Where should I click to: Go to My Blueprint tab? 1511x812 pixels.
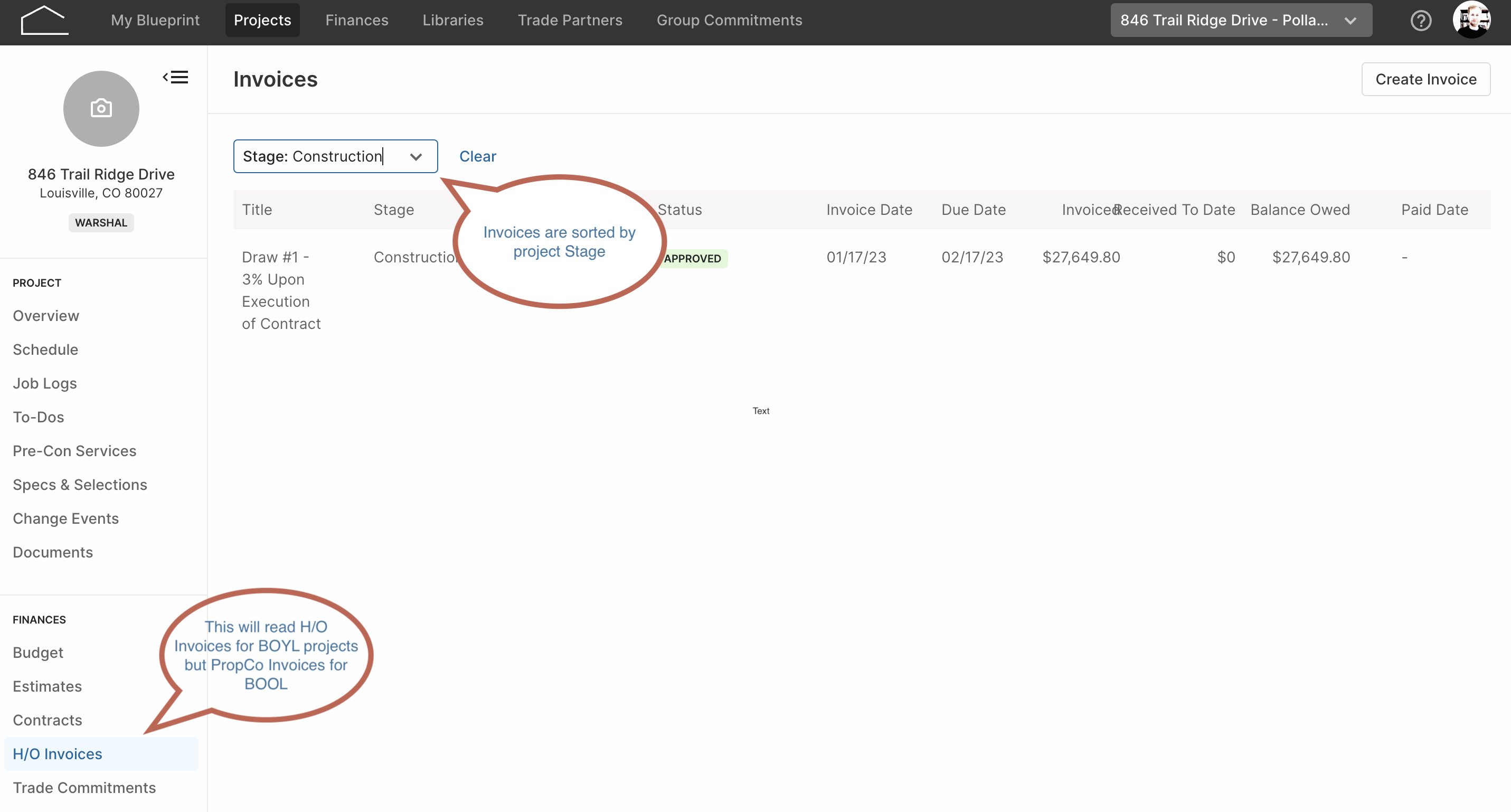pyautogui.click(x=155, y=20)
